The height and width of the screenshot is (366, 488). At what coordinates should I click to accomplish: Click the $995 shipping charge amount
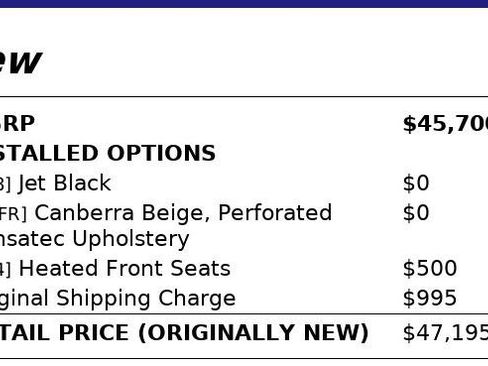[x=430, y=298]
